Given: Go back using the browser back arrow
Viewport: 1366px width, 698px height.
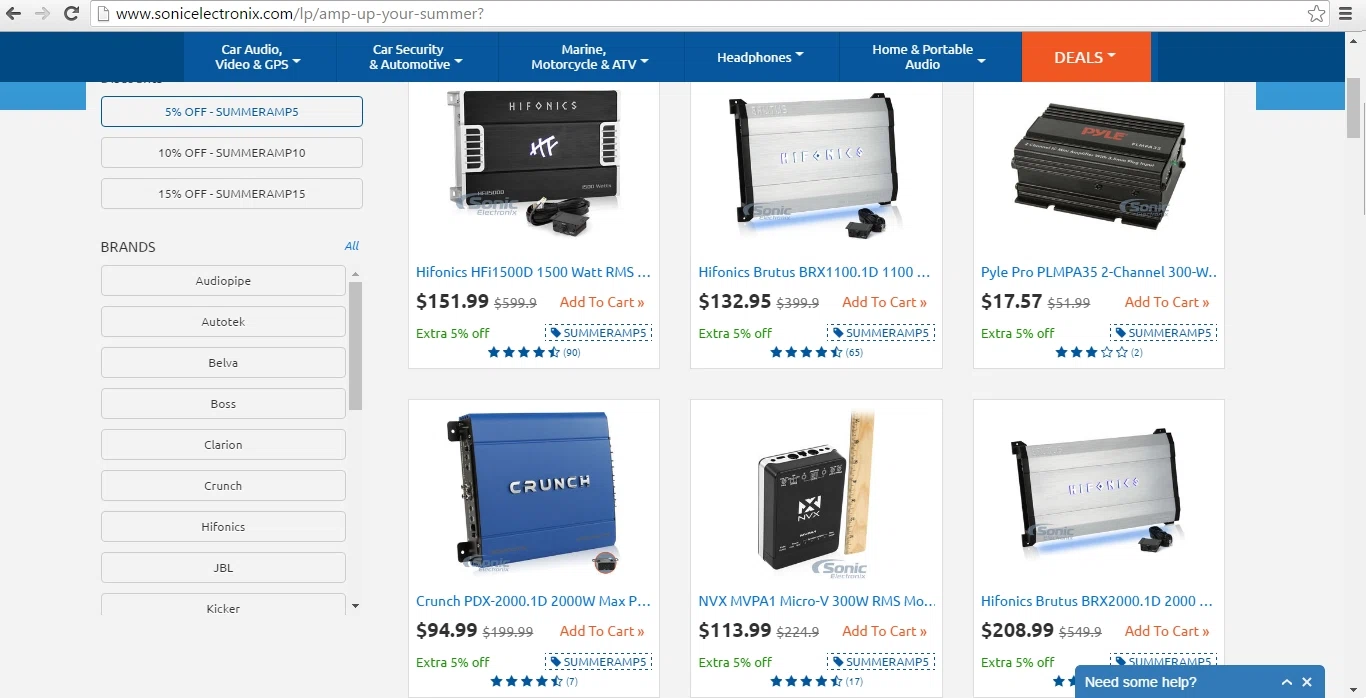Looking at the screenshot, I should tap(14, 14).
